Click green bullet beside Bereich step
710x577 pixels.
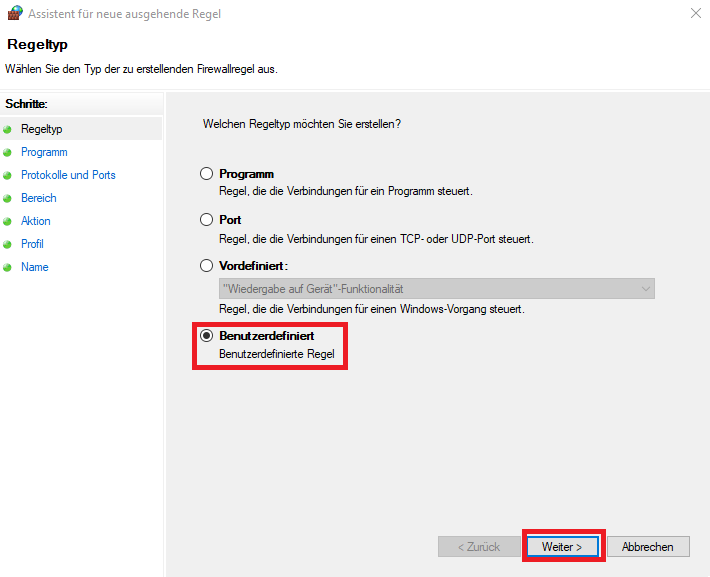[x=7, y=198]
